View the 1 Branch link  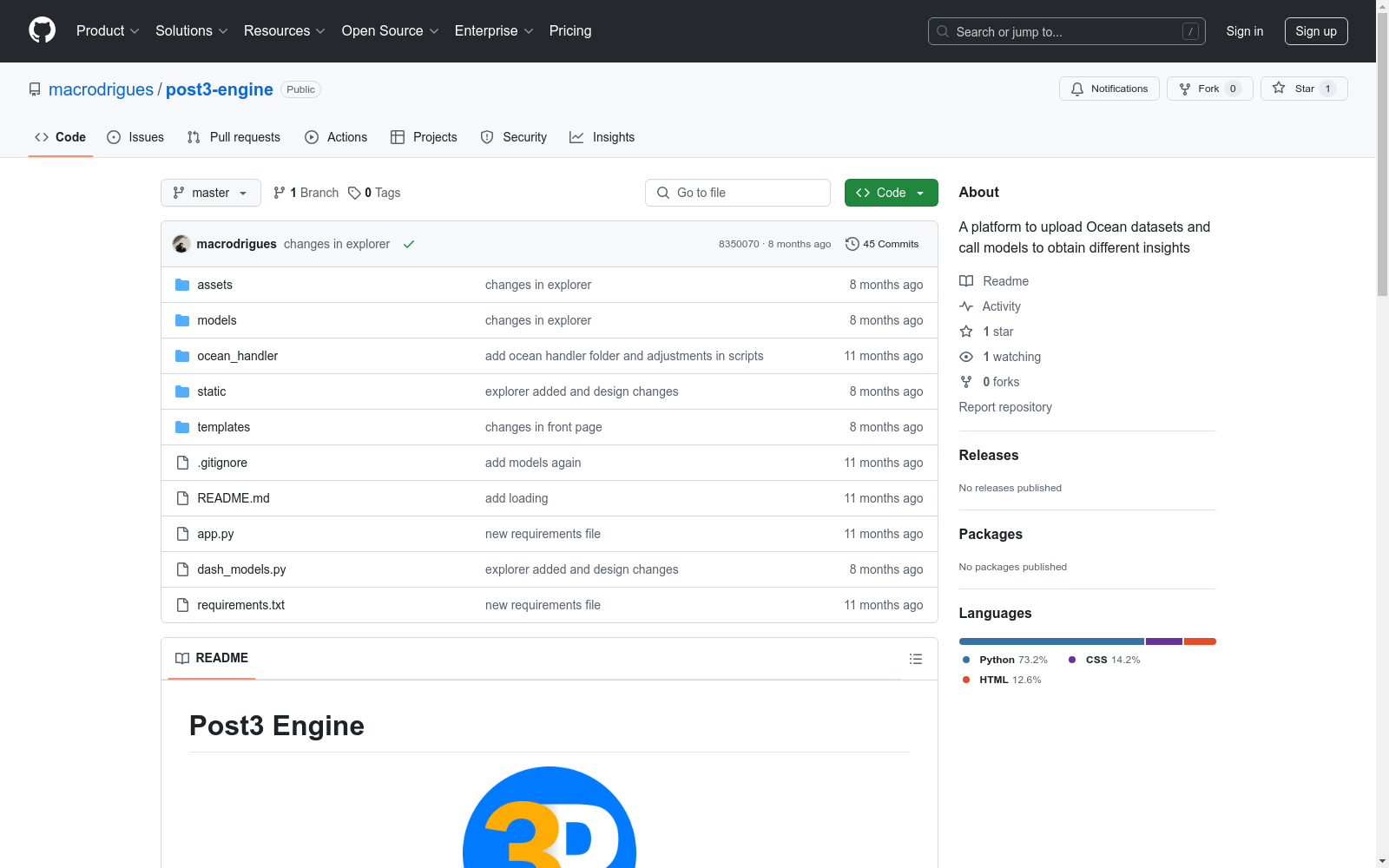[x=306, y=193]
